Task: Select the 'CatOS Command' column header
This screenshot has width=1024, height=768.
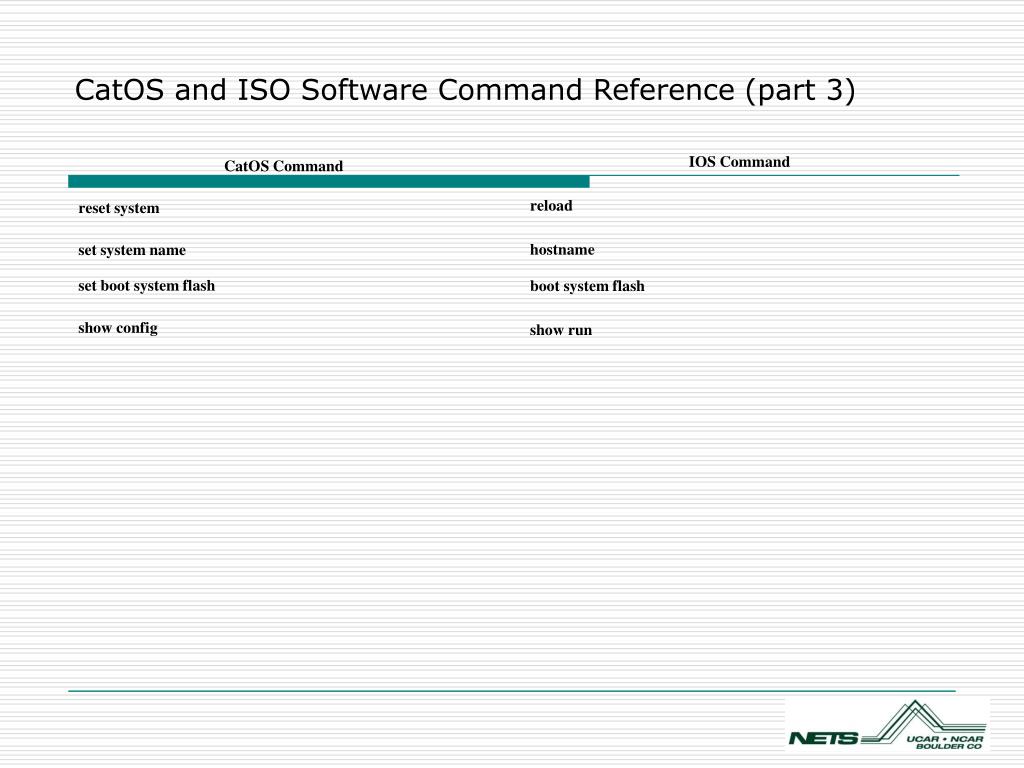Action: pos(283,166)
